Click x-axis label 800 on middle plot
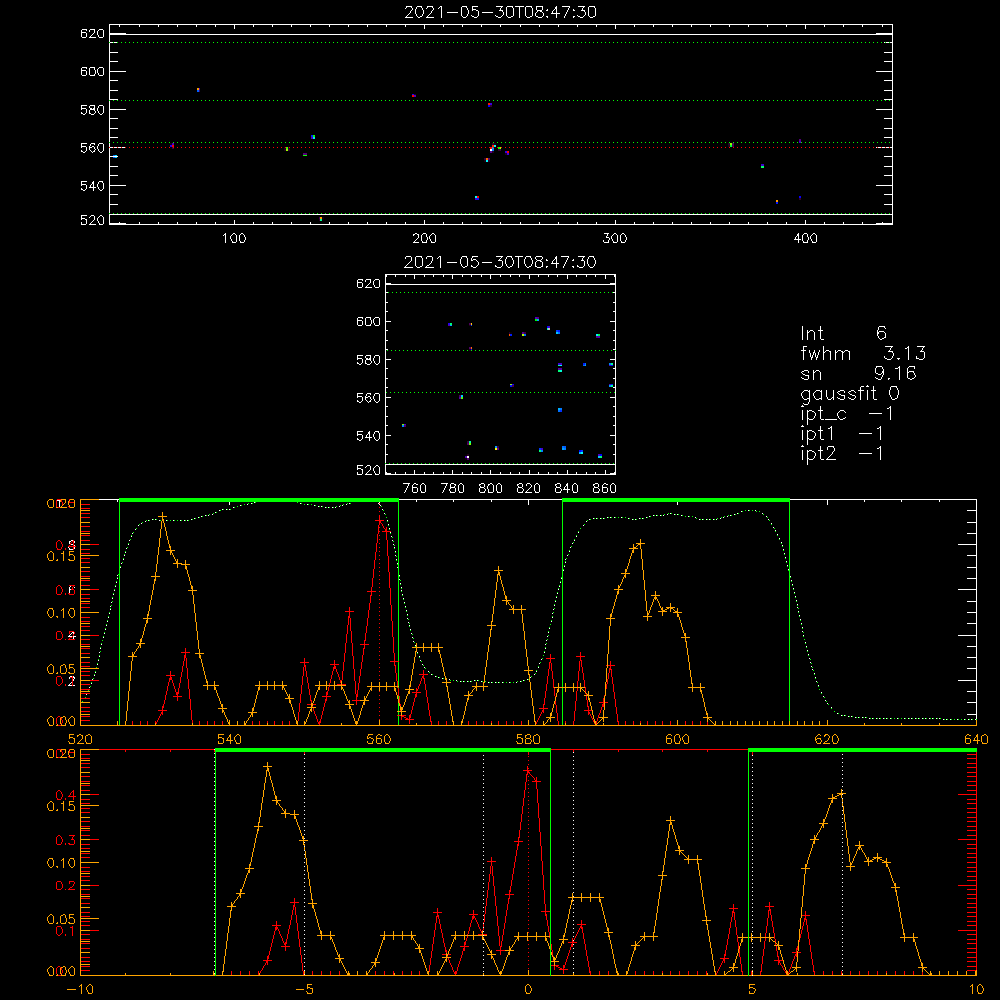 [490, 489]
